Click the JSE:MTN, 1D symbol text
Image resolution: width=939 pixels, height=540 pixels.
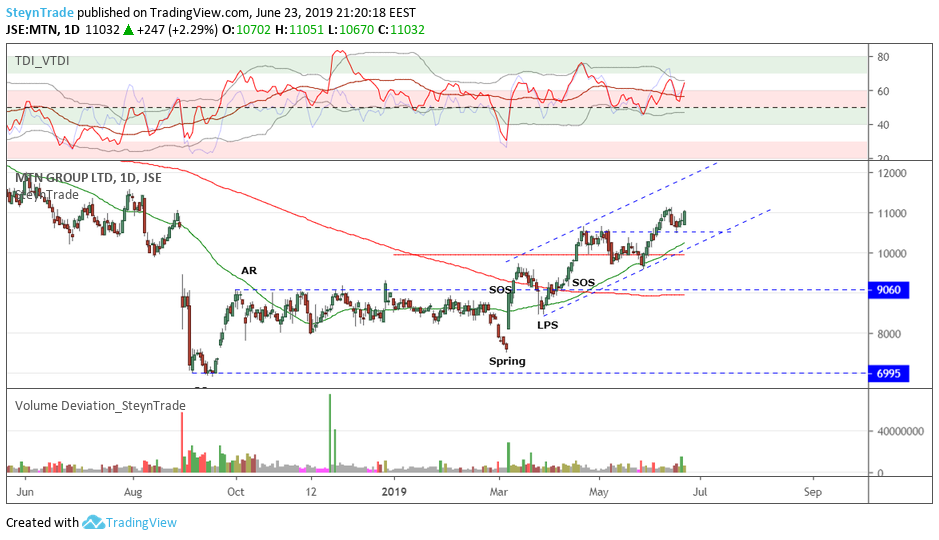pyautogui.click(x=43, y=29)
